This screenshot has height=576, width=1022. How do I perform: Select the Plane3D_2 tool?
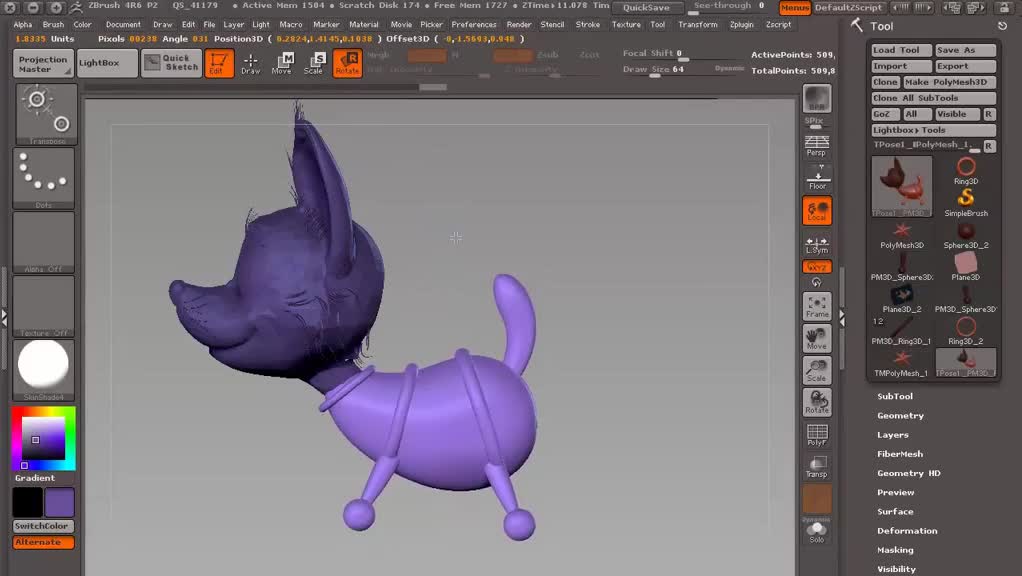(x=902, y=298)
